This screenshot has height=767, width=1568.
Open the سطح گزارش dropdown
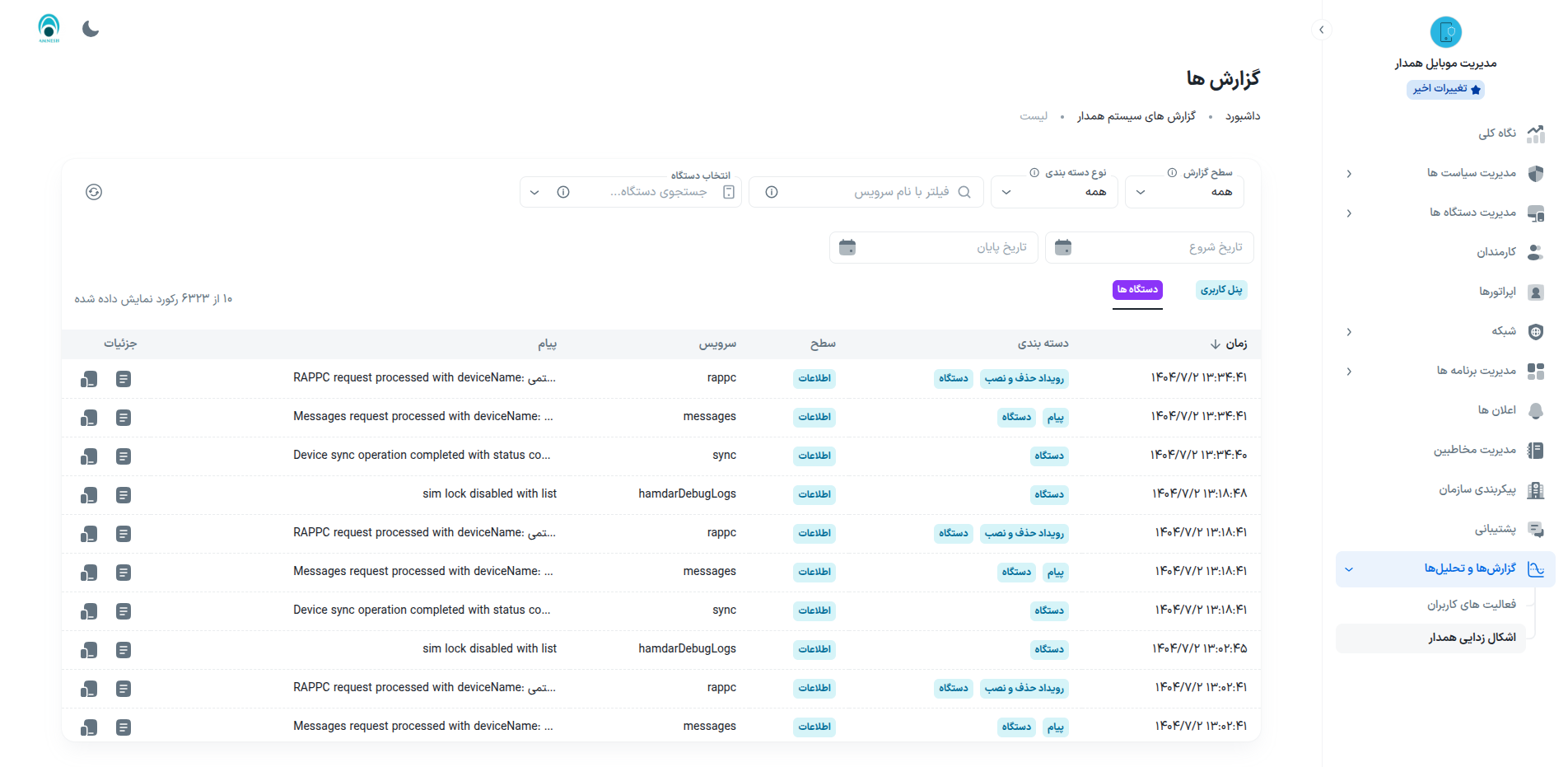[x=1183, y=192]
